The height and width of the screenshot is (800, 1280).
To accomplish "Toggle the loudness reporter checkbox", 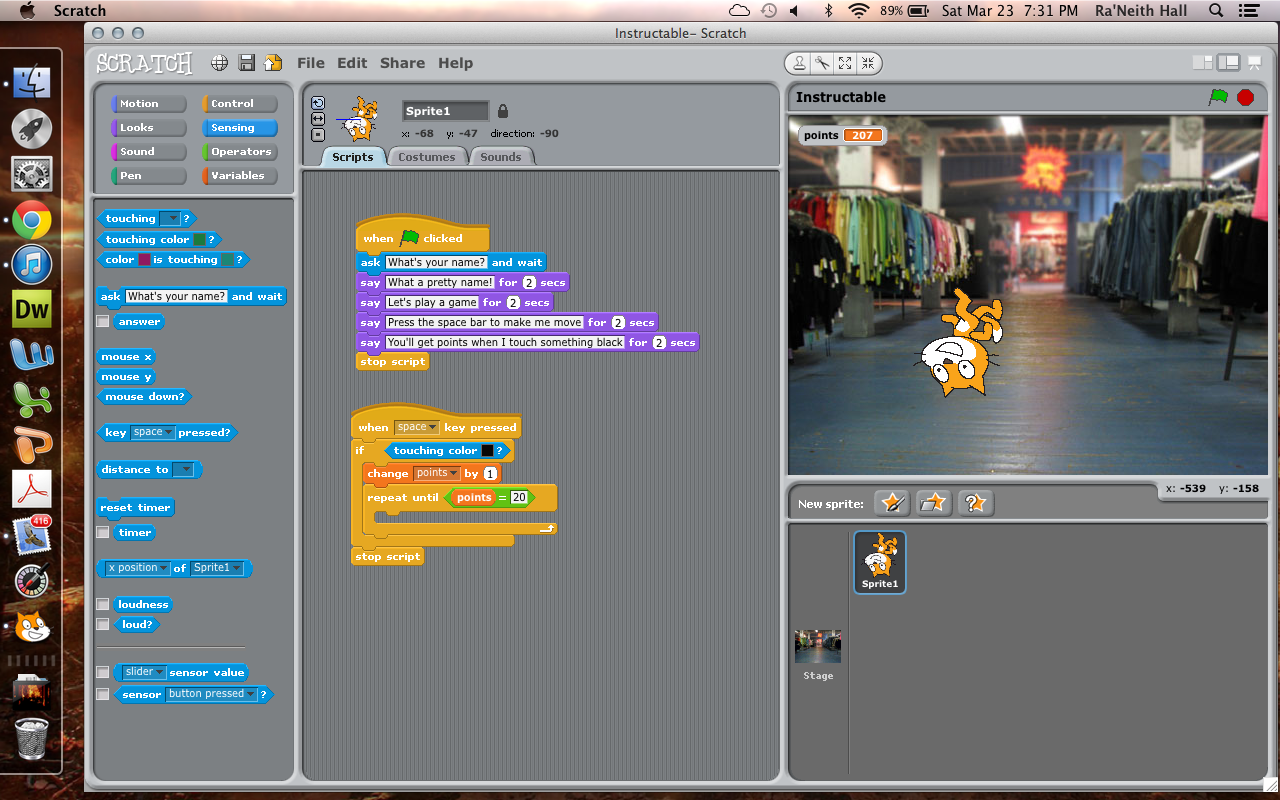I will click(x=102, y=605).
